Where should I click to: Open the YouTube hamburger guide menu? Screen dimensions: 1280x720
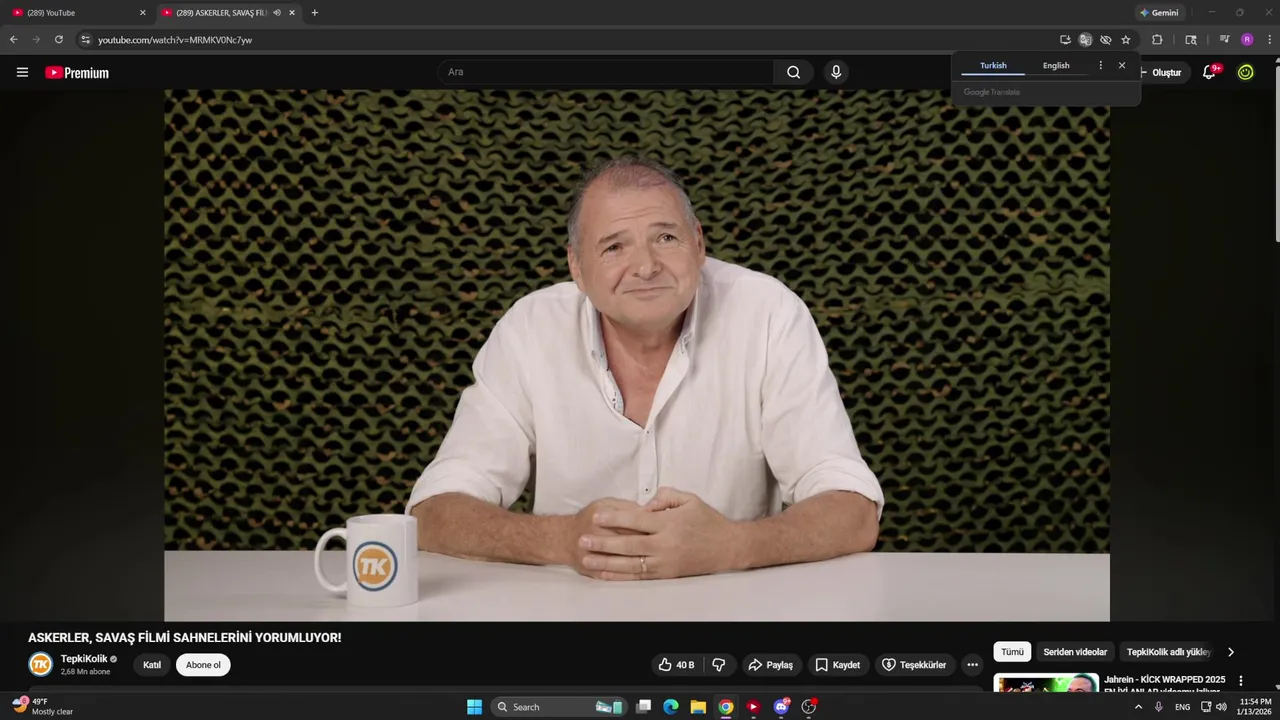click(22, 72)
